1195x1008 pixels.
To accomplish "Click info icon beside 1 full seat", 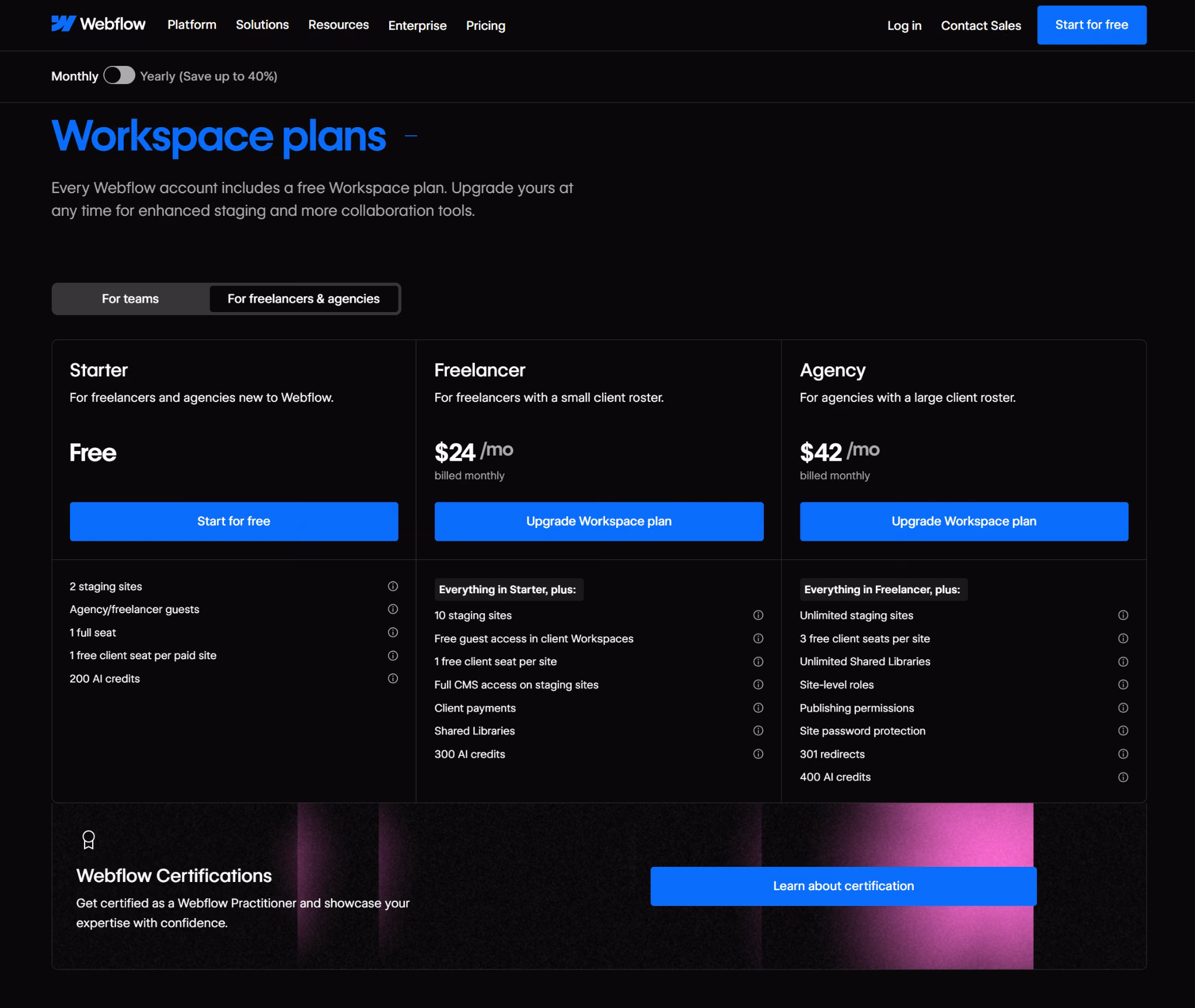I will (x=393, y=632).
